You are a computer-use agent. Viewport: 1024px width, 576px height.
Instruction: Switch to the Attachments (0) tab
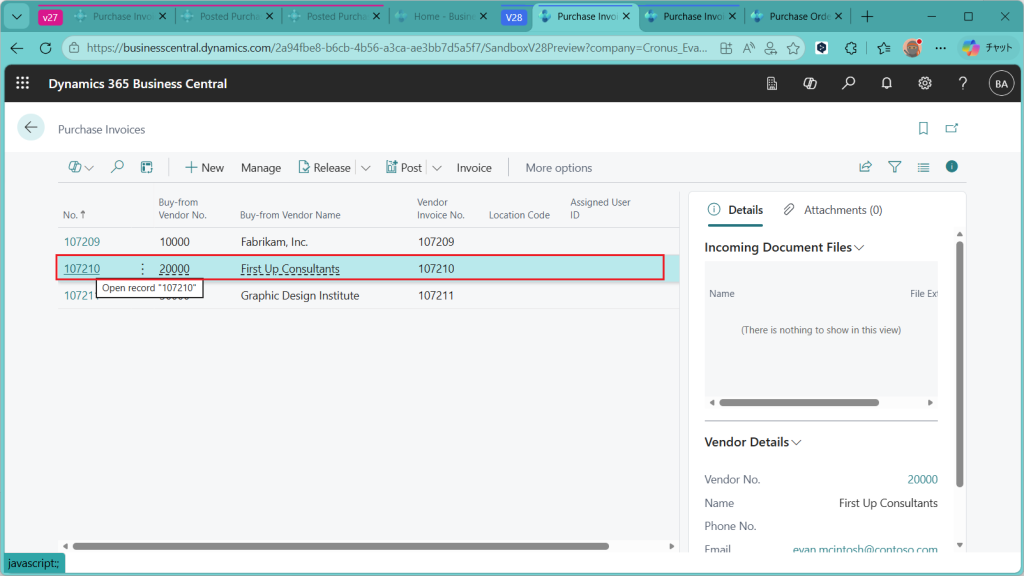[x=832, y=210]
